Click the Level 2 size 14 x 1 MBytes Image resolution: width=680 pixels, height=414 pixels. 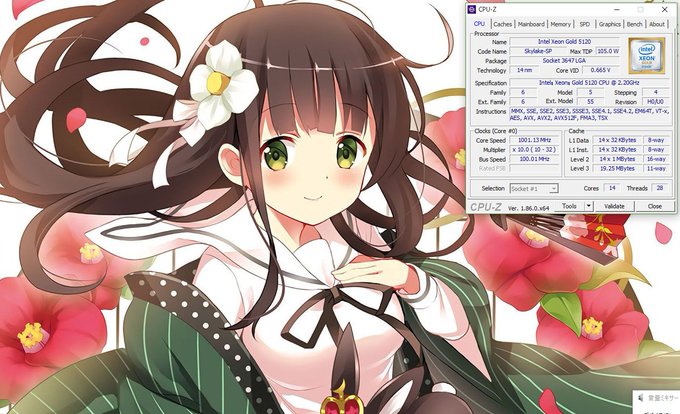617,159
